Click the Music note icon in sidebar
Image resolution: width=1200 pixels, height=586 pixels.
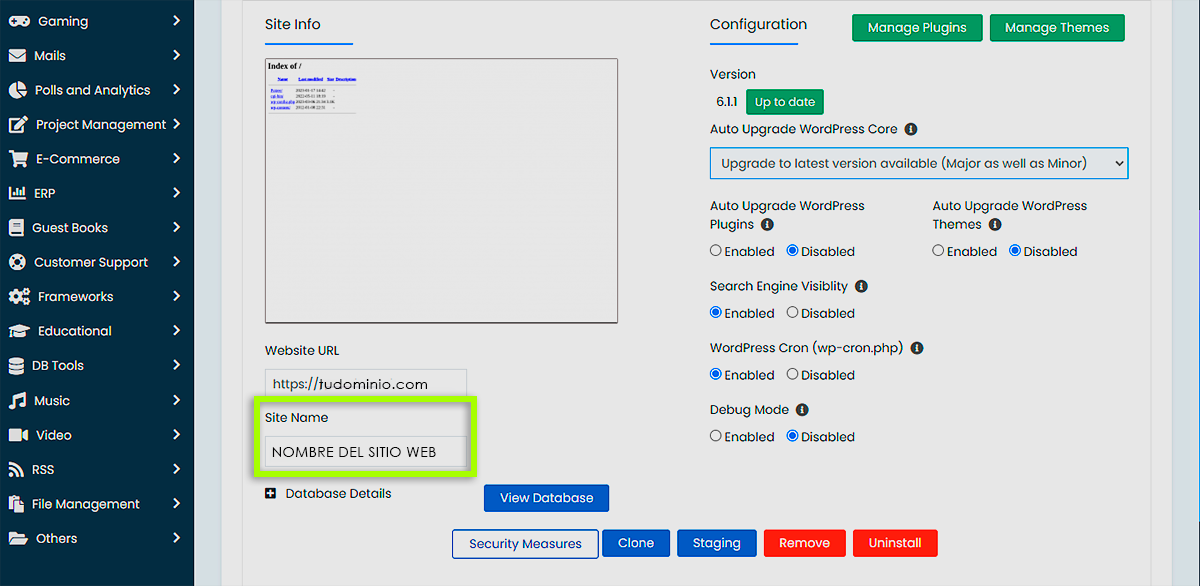click(17, 401)
